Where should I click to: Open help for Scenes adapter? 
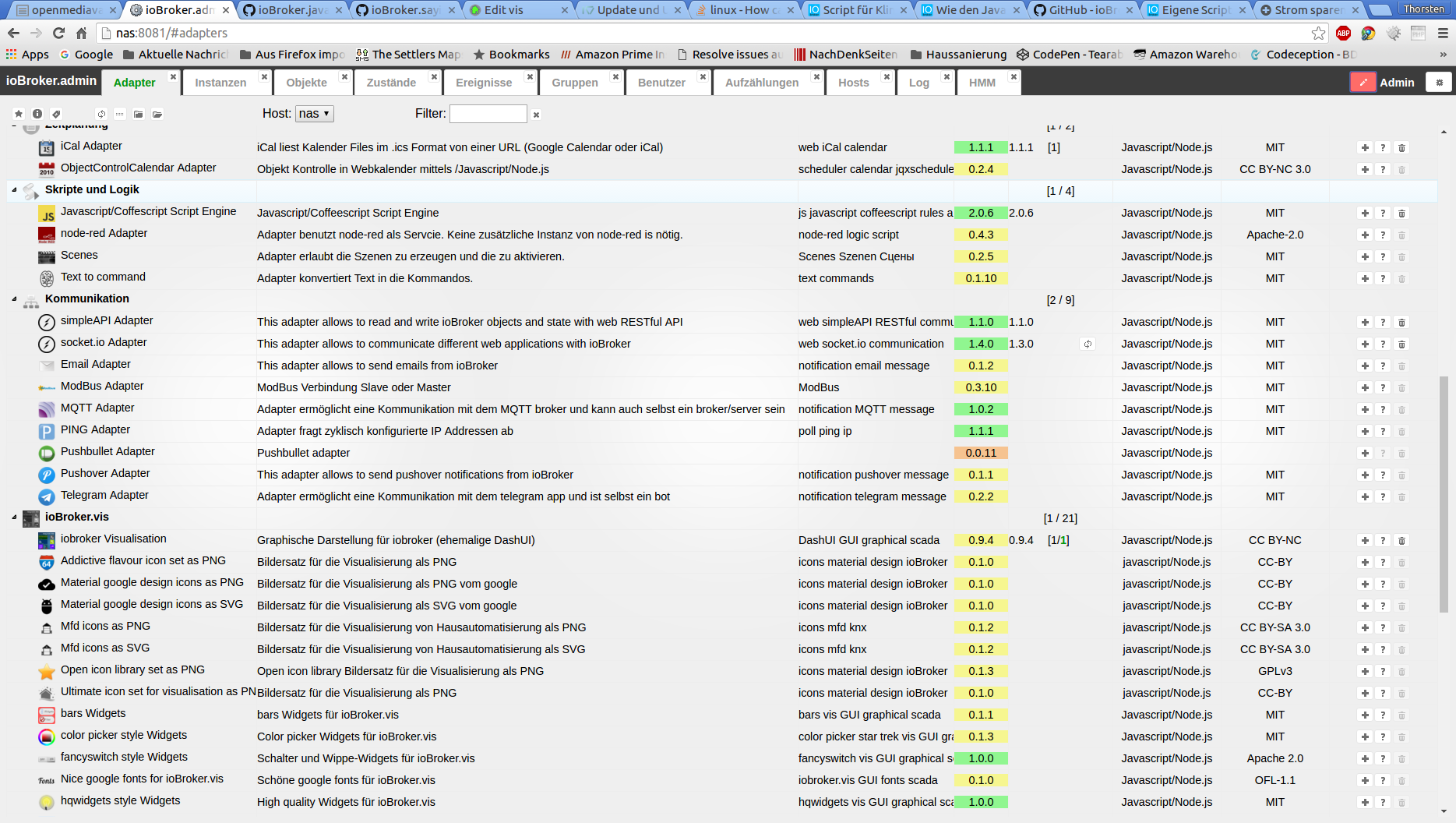(1384, 256)
